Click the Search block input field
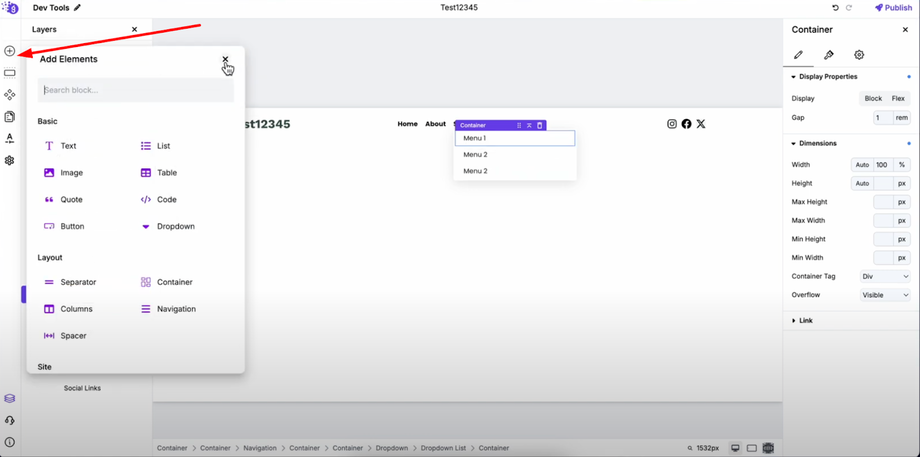Image resolution: width=920 pixels, height=457 pixels. [x=136, y=90]
